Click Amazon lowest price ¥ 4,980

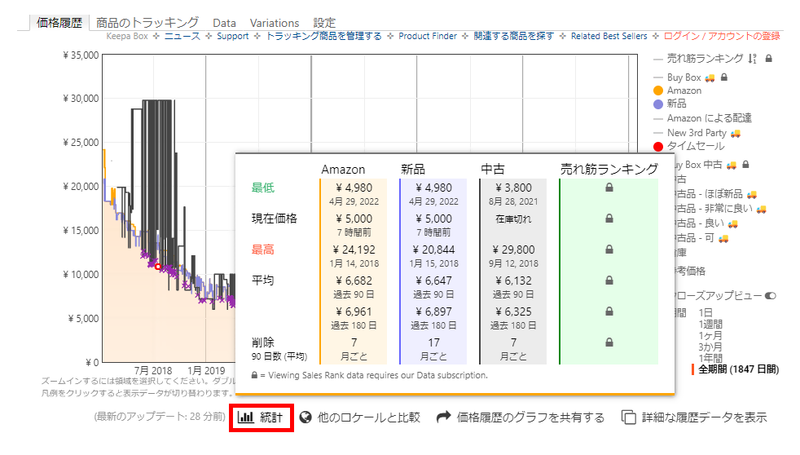click(x=354, y=188)
